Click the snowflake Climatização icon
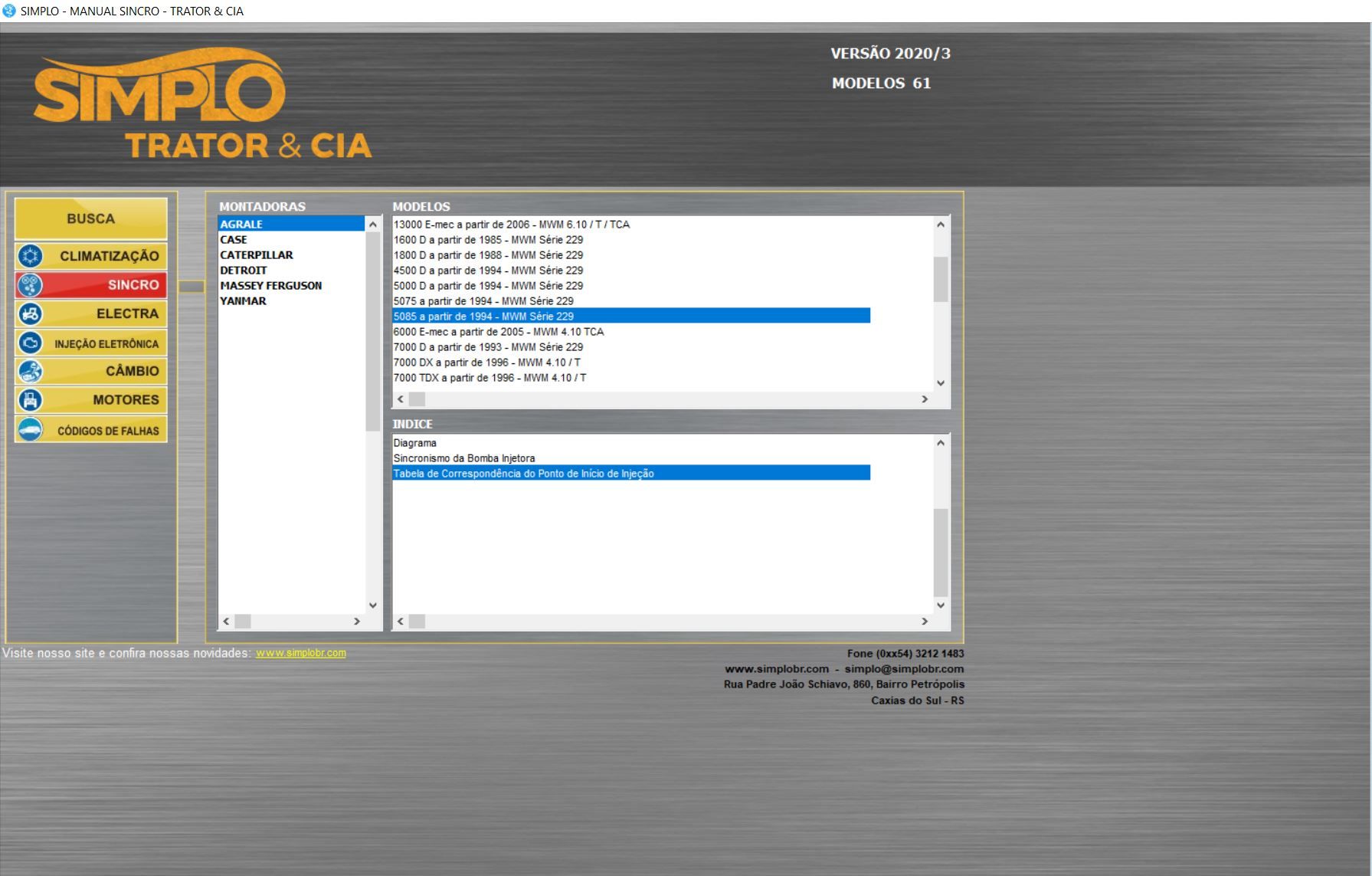Screen dimensions: 1372x876 tap(31, 256)
